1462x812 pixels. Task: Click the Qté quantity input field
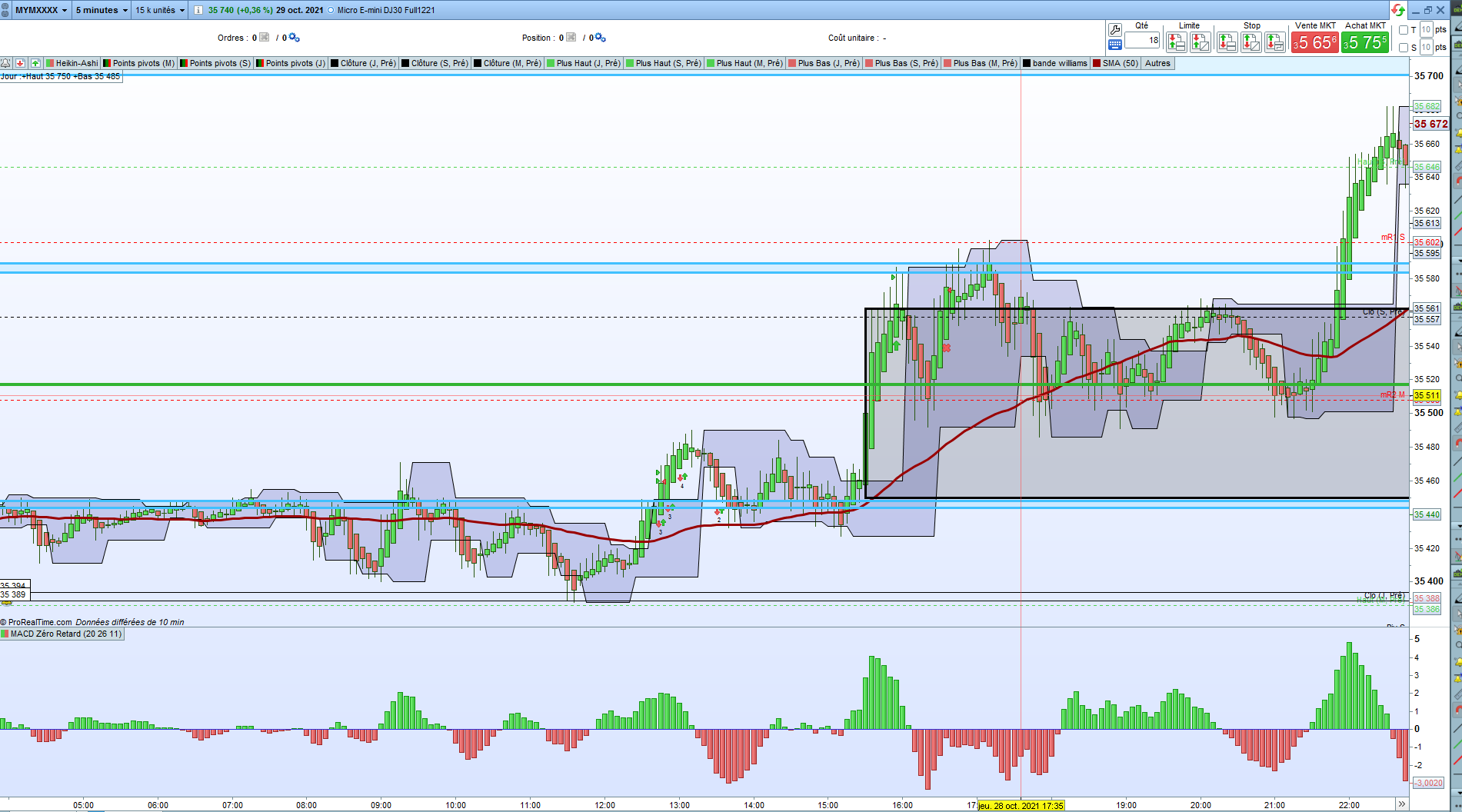[x=1142, y=40]
